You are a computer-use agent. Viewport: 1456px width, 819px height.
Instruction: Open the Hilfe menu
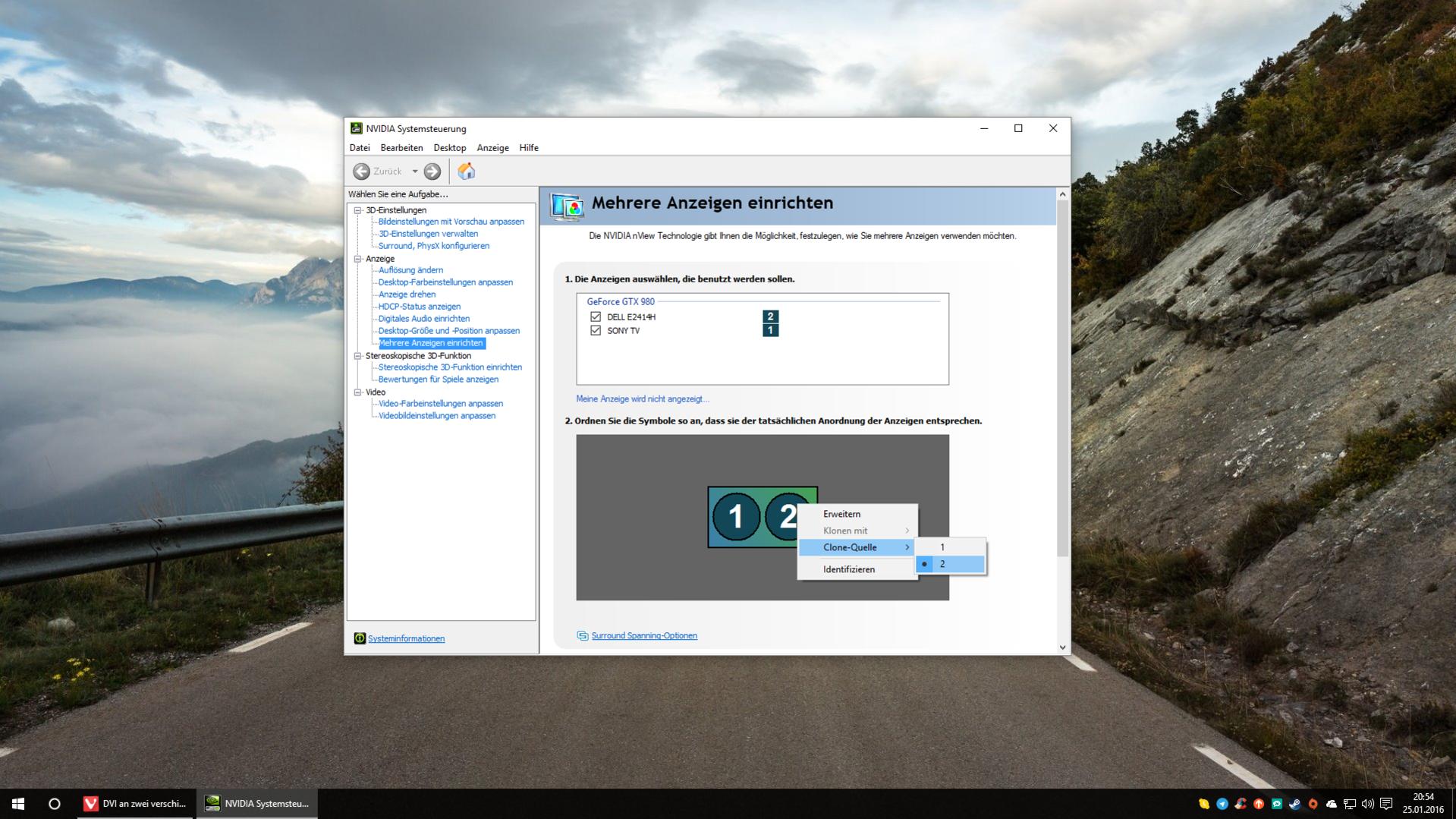coord(529,148)
